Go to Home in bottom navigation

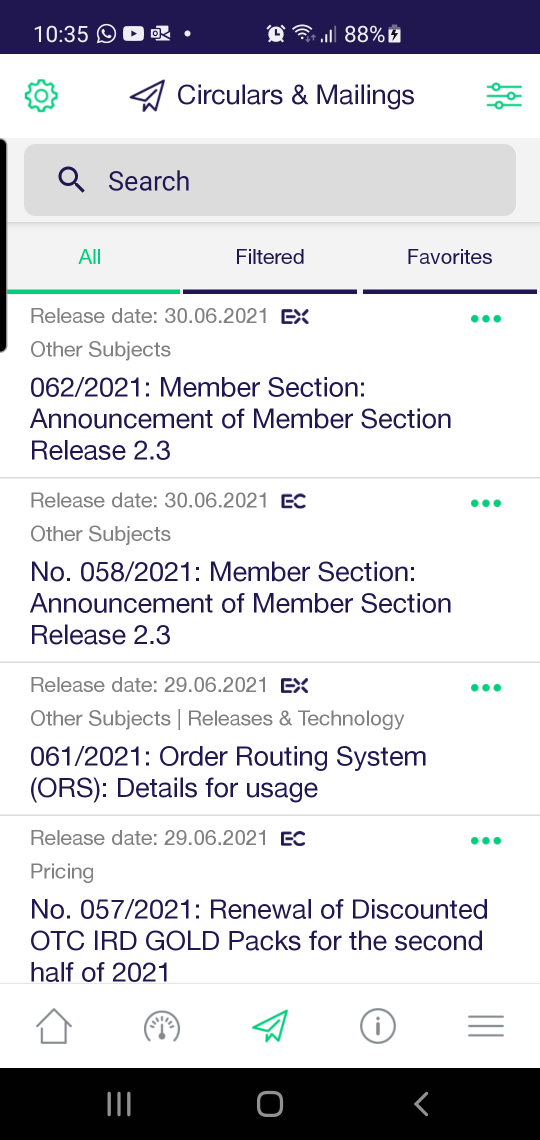[54, 1026]
